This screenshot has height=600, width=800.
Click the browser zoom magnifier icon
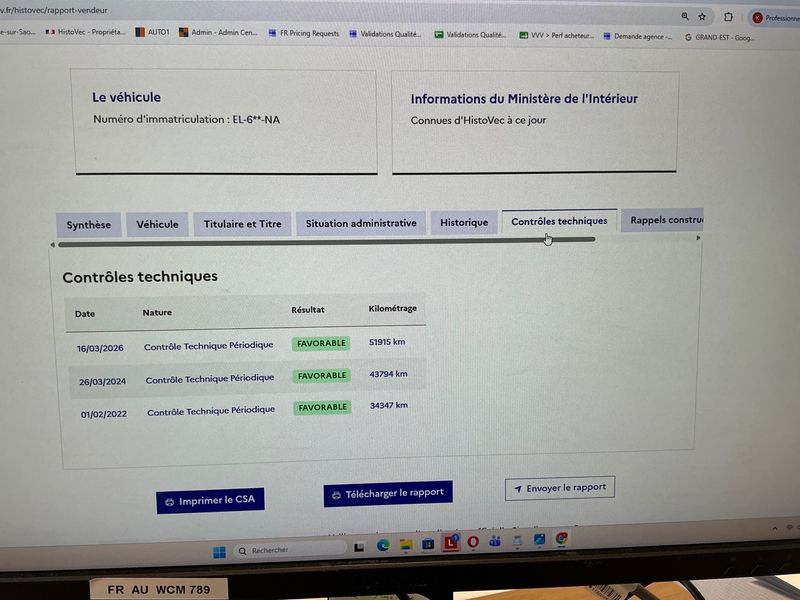(x=685, y=17)
